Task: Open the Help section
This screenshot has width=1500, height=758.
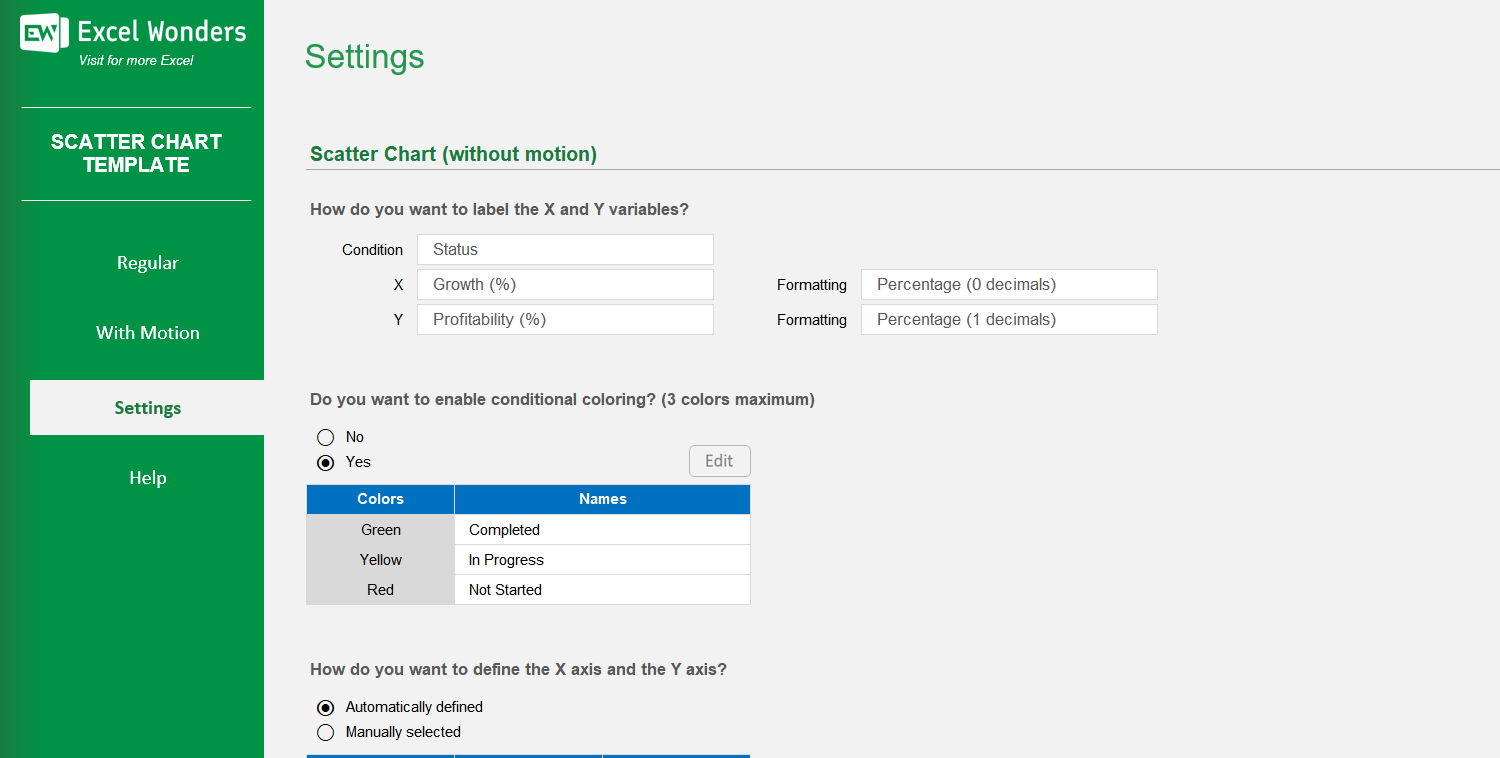Action: click(147, 477)
